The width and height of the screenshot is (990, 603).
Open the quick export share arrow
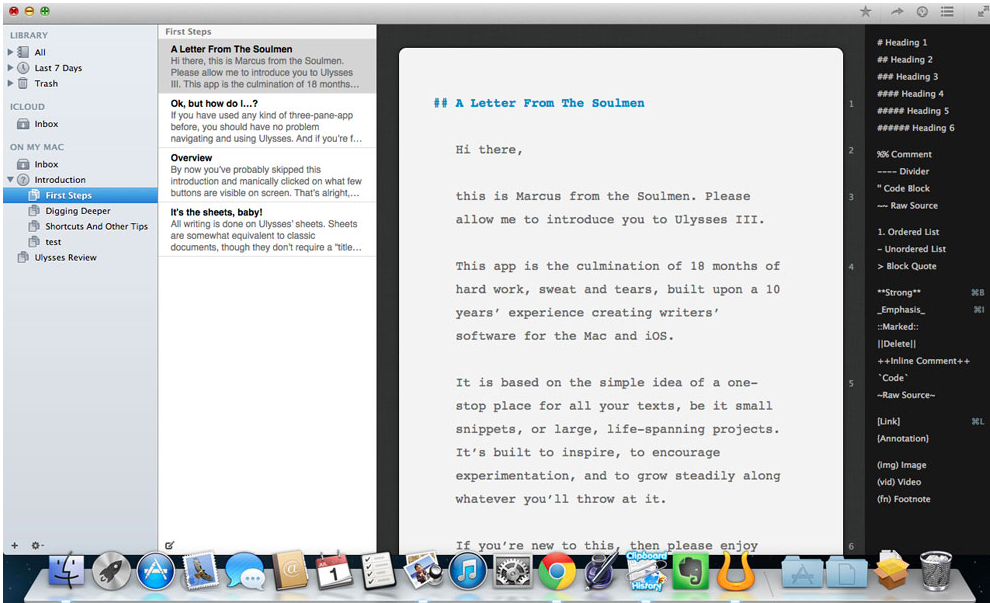(897, 11)
